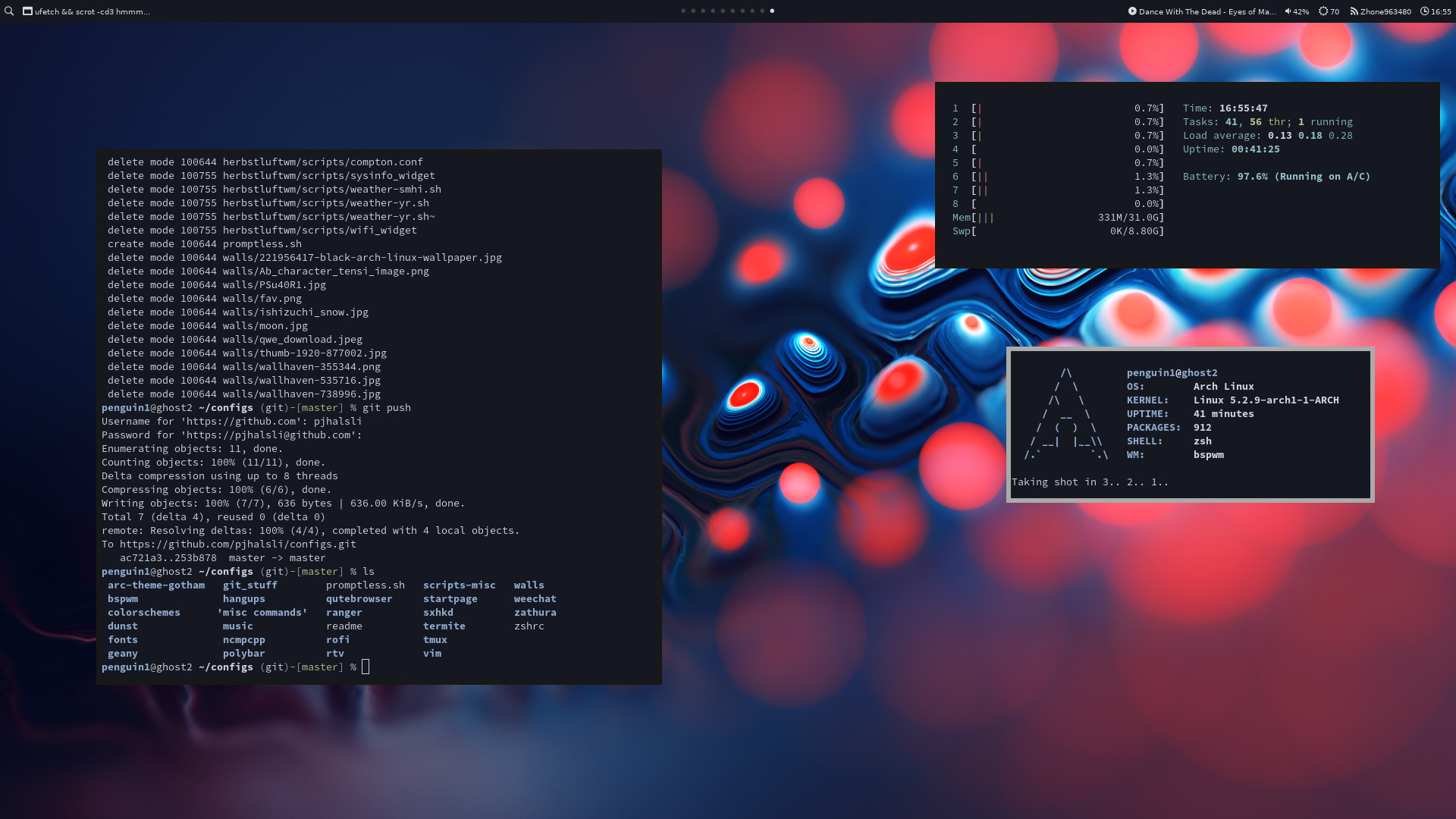The image size is (1456, 819).
Task: Click the 'create mode 100644 promptless.sh' line
Action: (x=205, y=243)
